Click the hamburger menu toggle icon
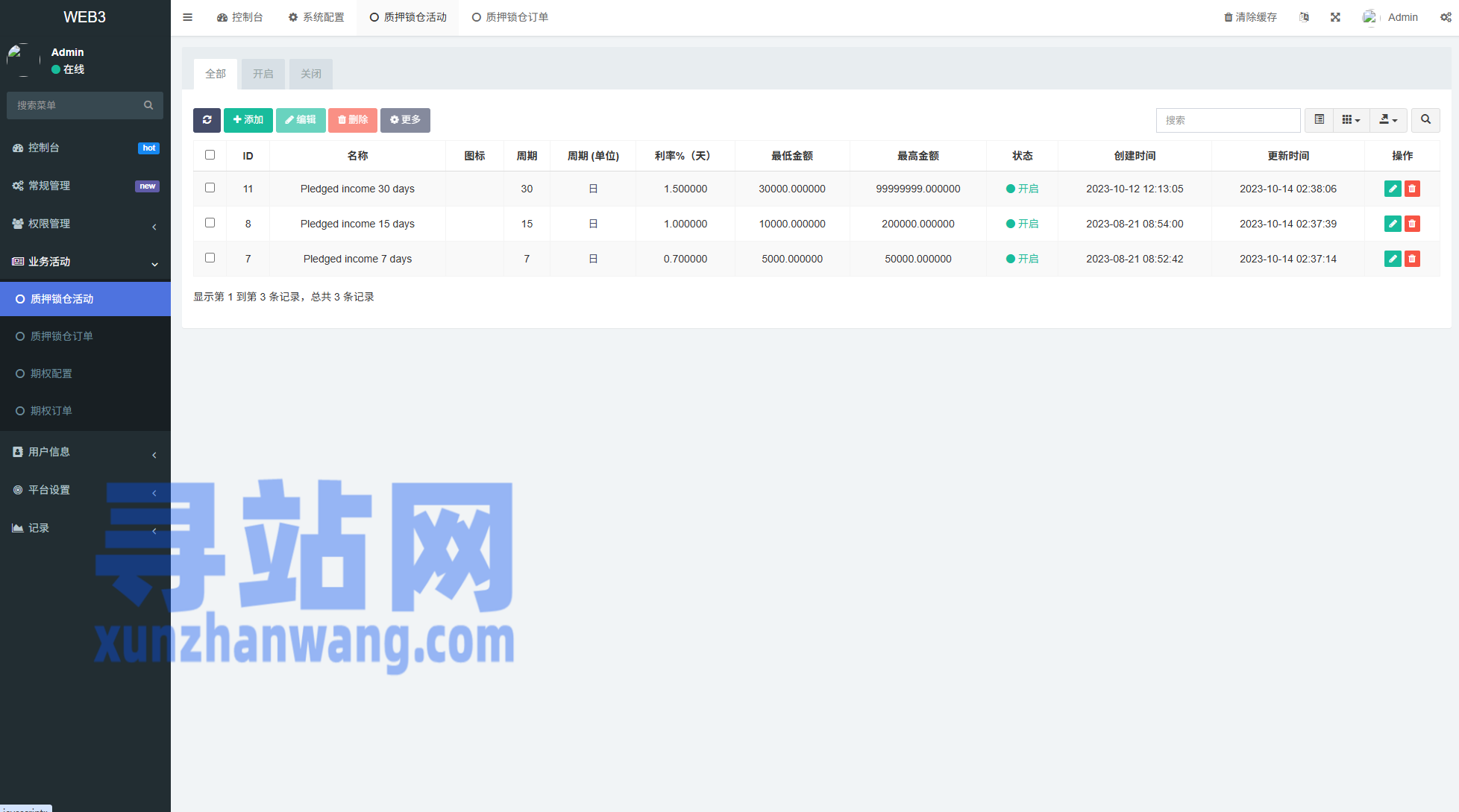The image size is (1459, 812). coord(188,17)
